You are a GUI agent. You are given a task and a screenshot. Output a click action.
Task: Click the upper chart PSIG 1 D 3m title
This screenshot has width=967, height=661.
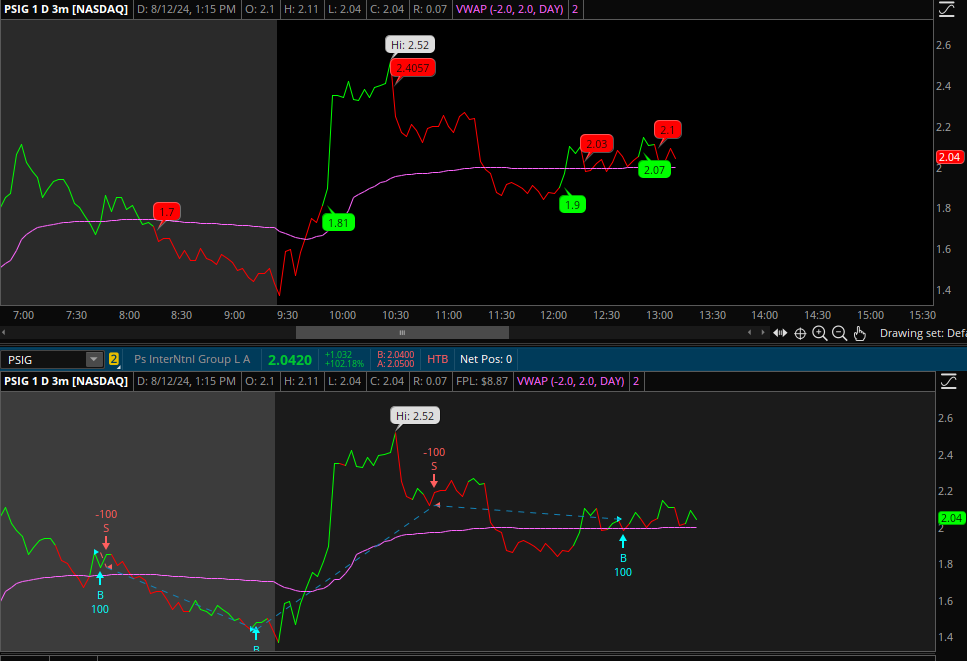[x=65, y=9]
